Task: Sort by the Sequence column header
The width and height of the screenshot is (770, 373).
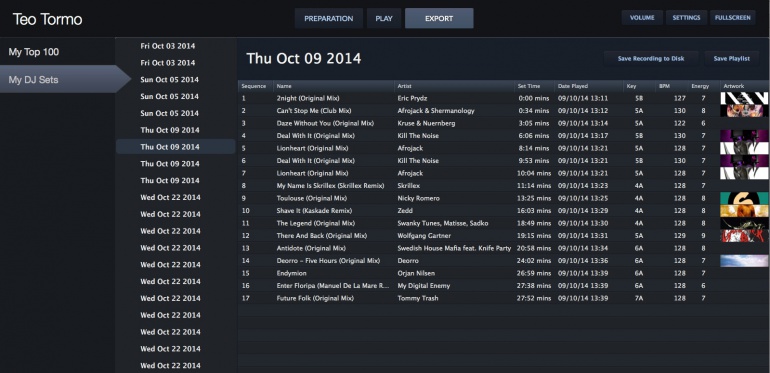Action: tap(255, 86)
